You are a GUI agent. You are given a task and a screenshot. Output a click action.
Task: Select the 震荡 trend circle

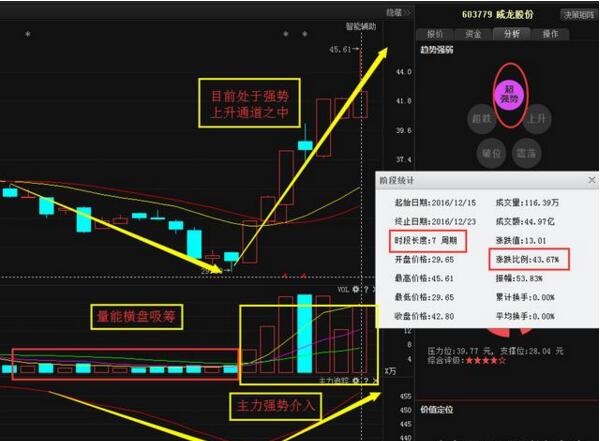coord(527,154)
